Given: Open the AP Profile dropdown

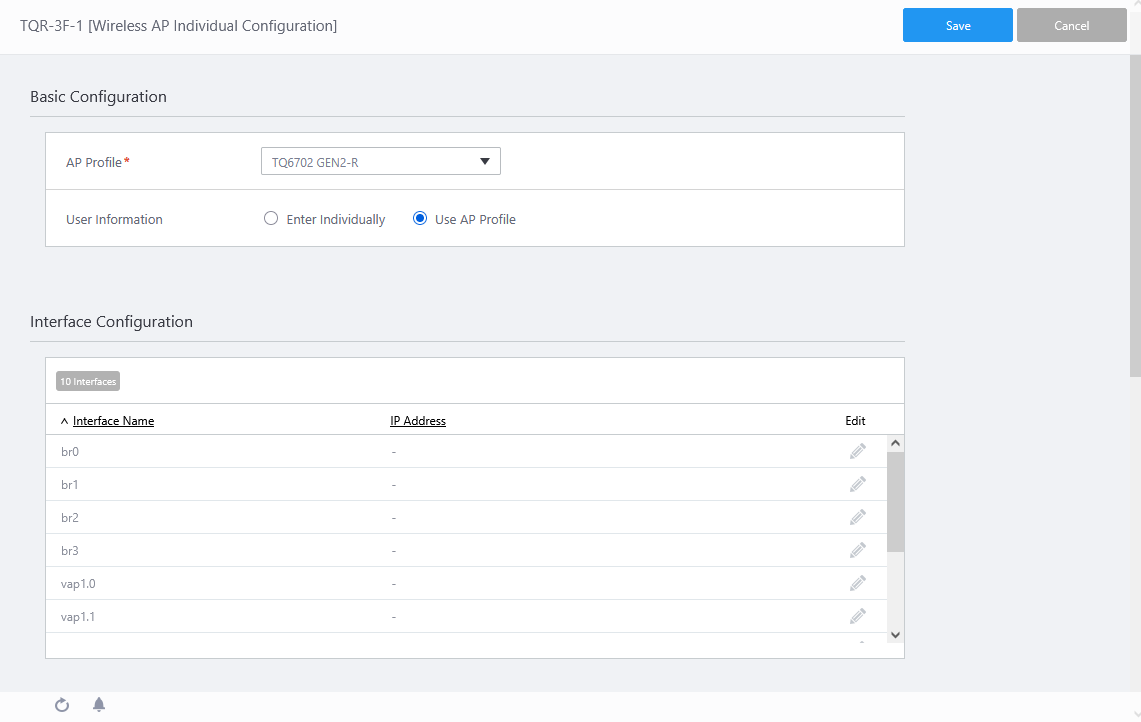Looking at the screenshot, I should tap(380, 161).
